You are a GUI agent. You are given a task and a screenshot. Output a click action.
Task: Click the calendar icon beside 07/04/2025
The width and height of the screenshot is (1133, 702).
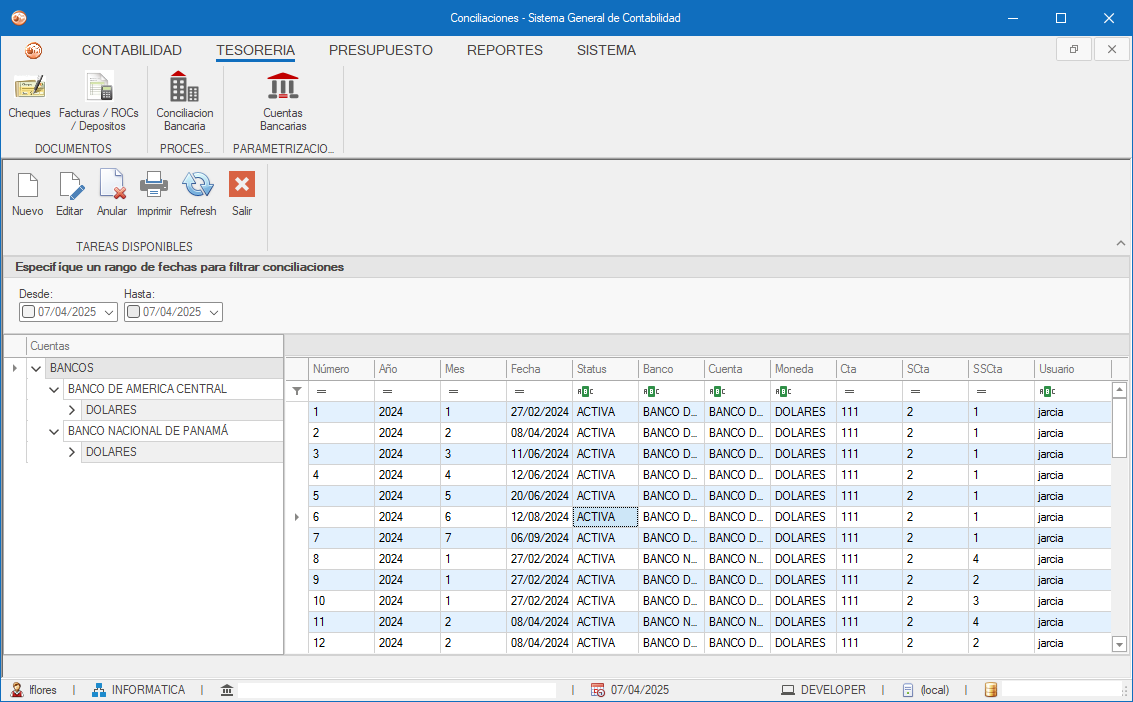[x=598, y=690]
